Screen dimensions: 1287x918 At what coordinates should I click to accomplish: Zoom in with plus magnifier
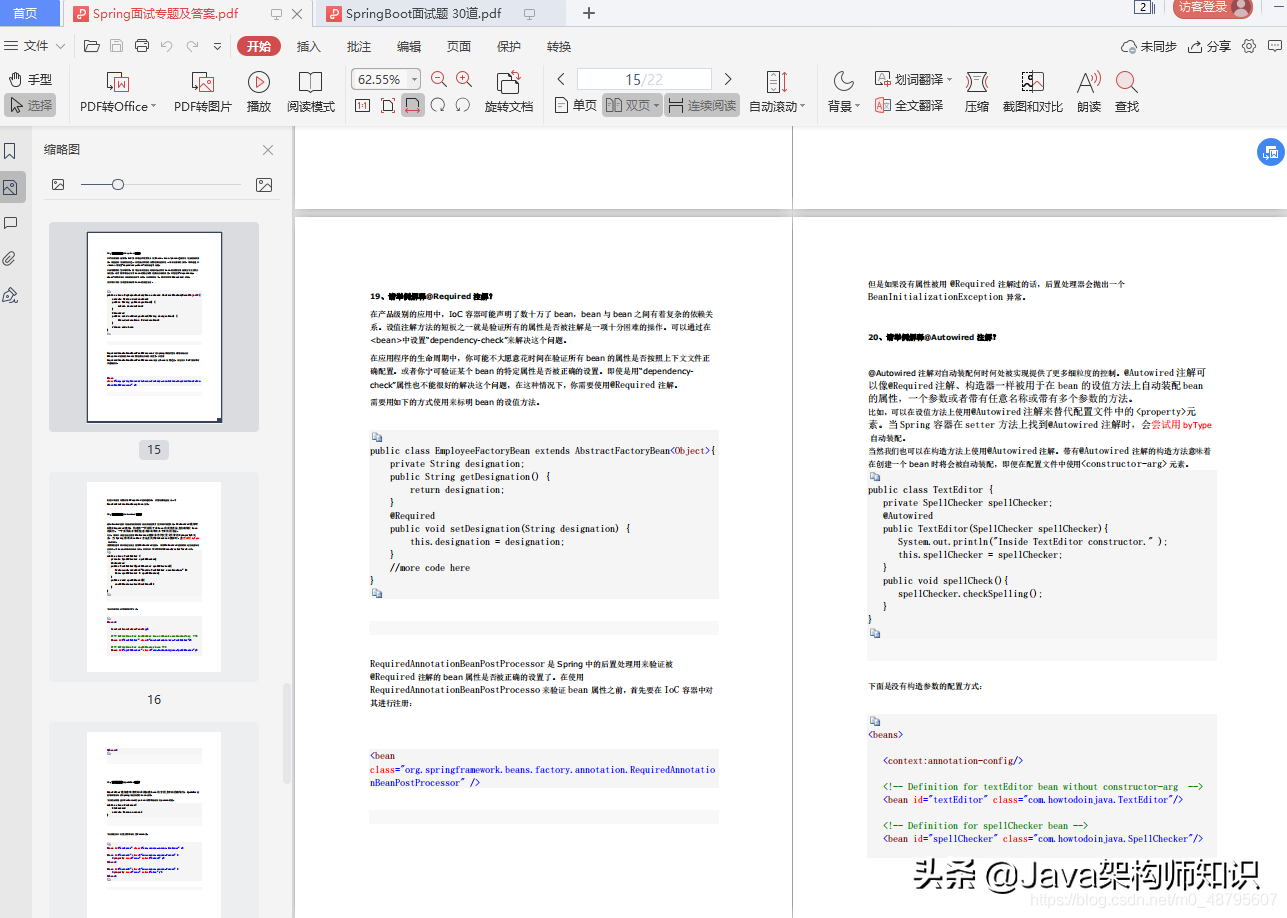(x=464, y=79)
